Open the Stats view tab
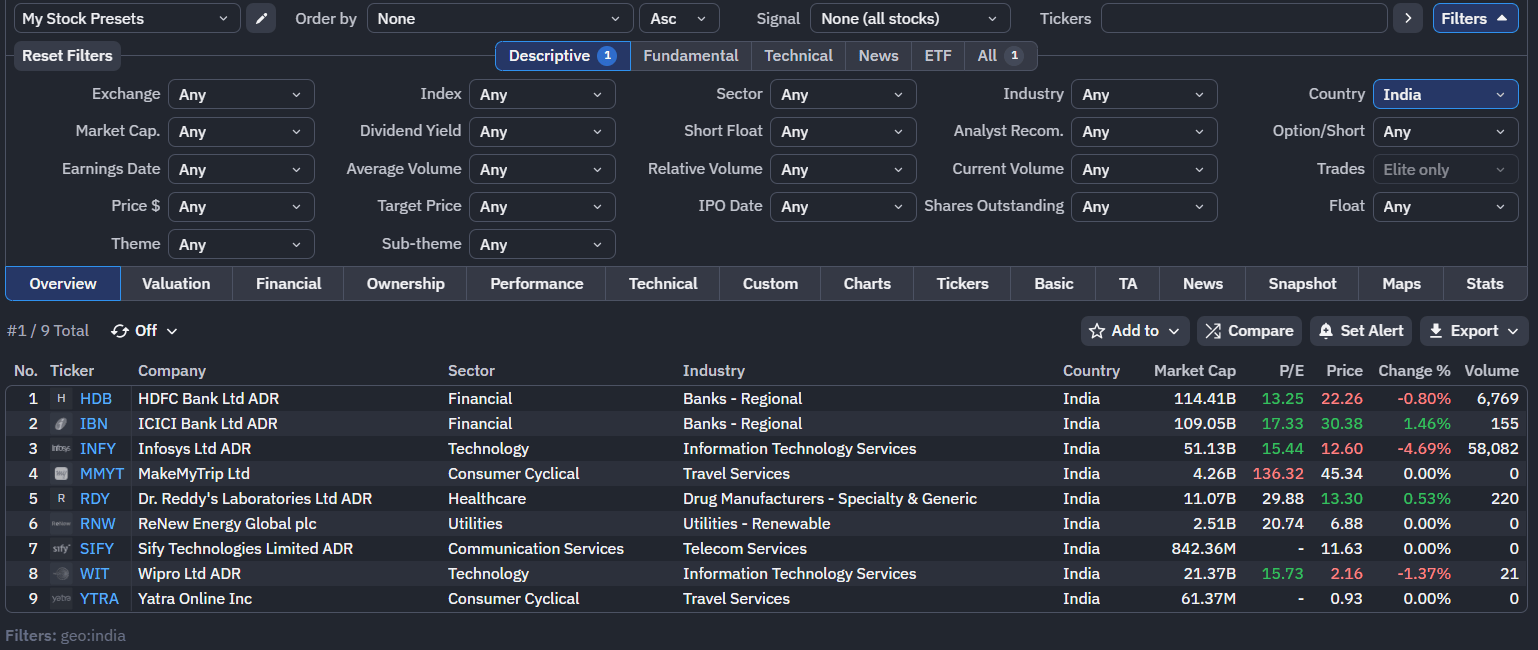This screenshot has height=650, width=1538. (x=1484, y=284)
